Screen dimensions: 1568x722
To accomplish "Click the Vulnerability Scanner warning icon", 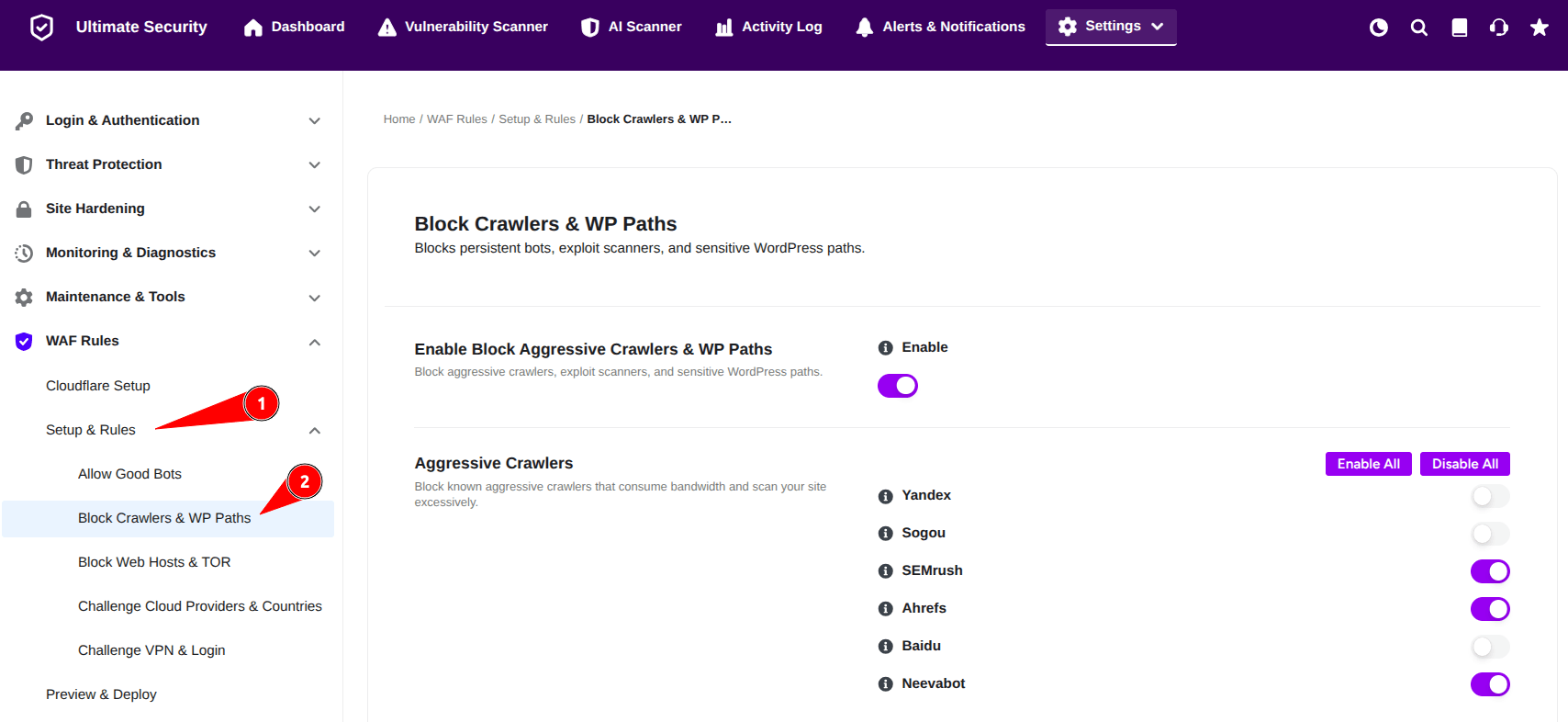I will click(x=387, y=28).
